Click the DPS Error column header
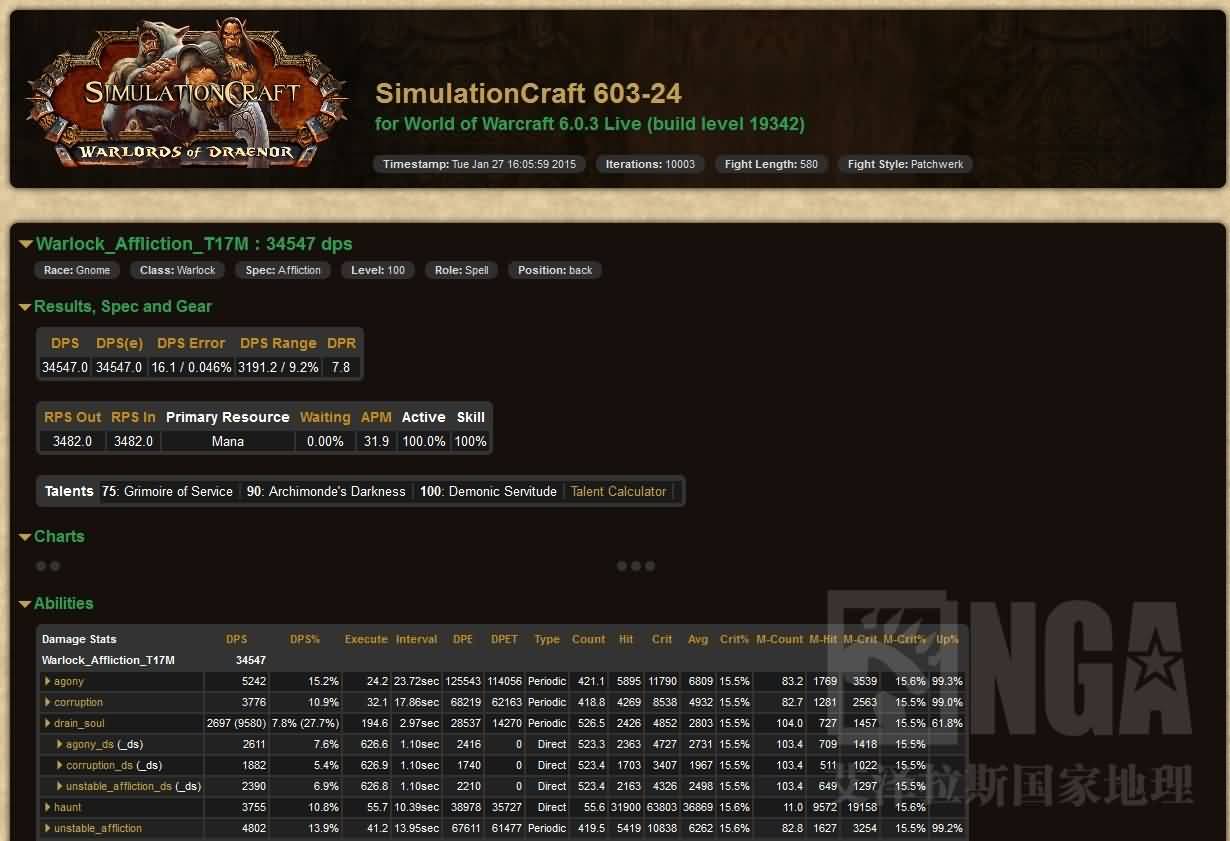The width and height of the screenshot is (1230, 841). coord(191,343)
